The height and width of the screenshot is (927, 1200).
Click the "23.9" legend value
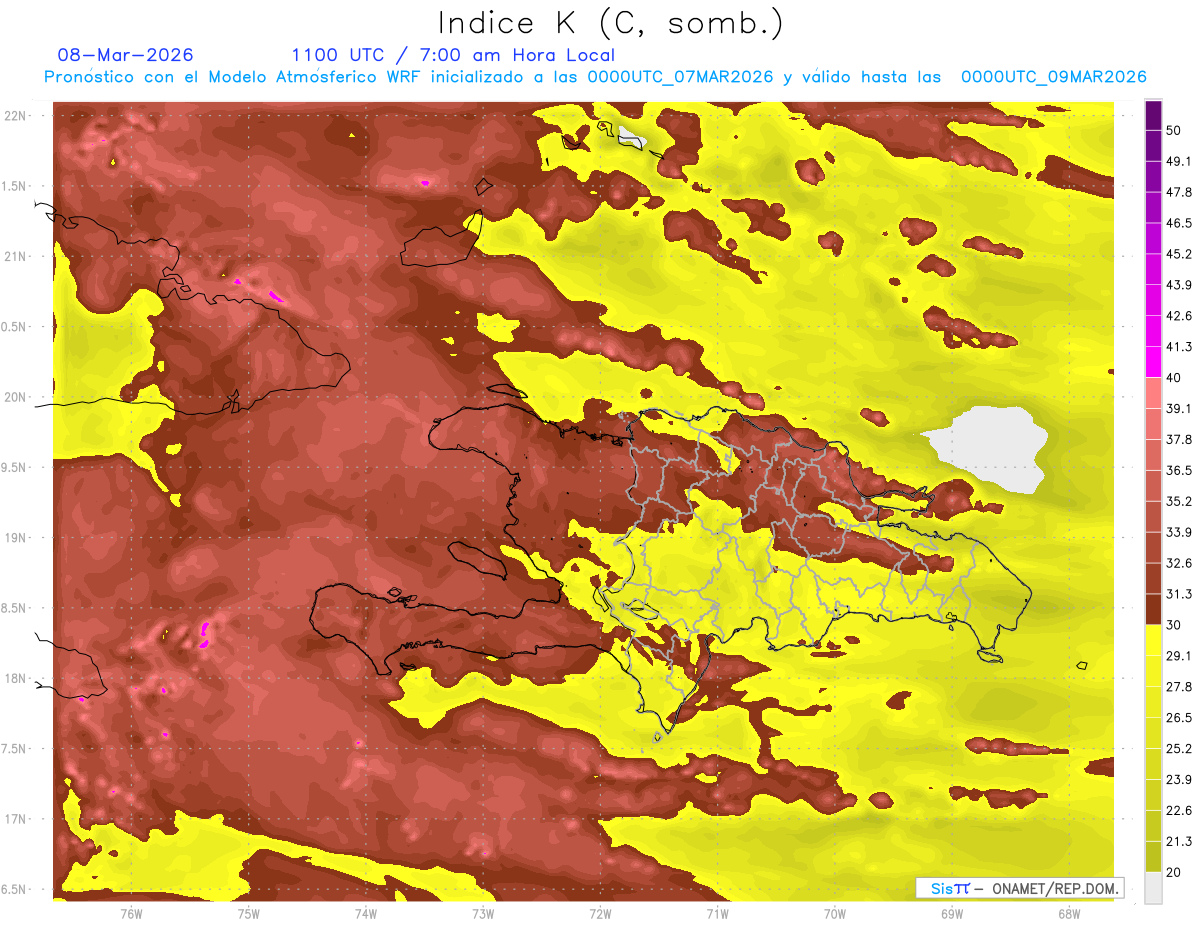[1179, 780]
